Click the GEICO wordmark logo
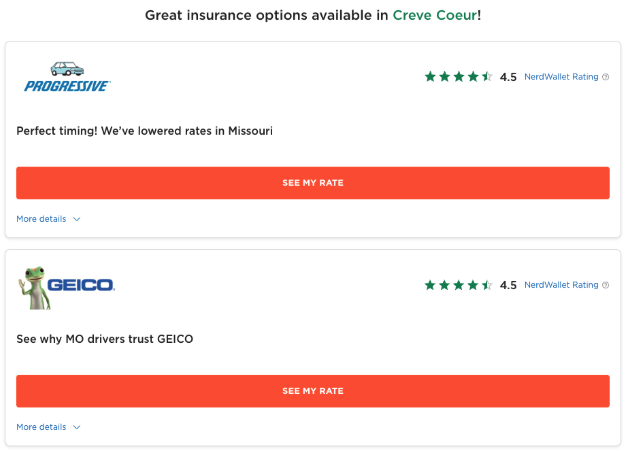The width and height of the screenshot is (627, 453). (x=86, y=285)
